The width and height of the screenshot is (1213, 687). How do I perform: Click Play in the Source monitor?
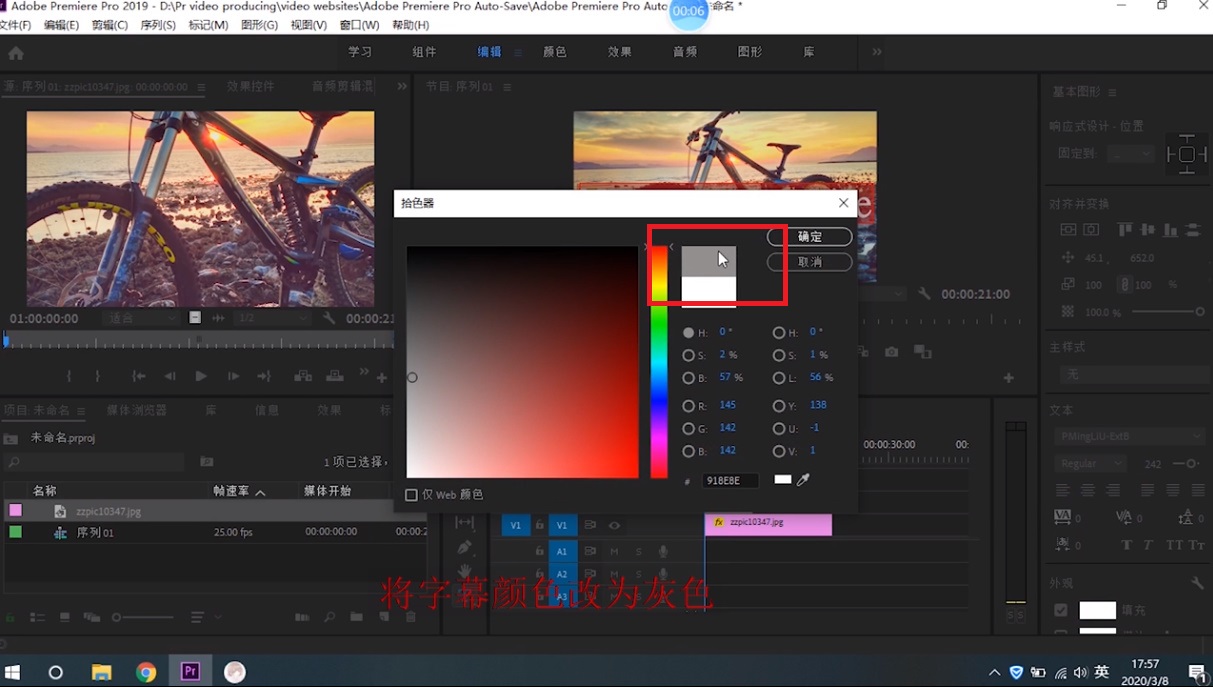coord(201,376)
